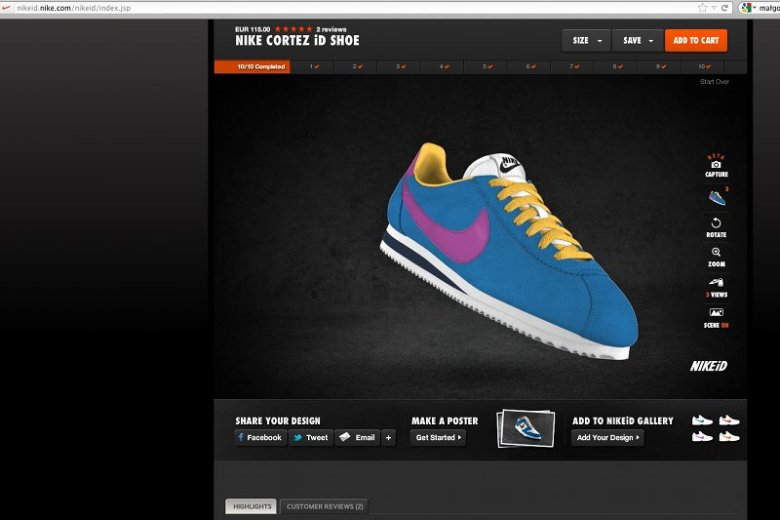
Task: Click Add Your Design gallery button
Action: (607, 437)
